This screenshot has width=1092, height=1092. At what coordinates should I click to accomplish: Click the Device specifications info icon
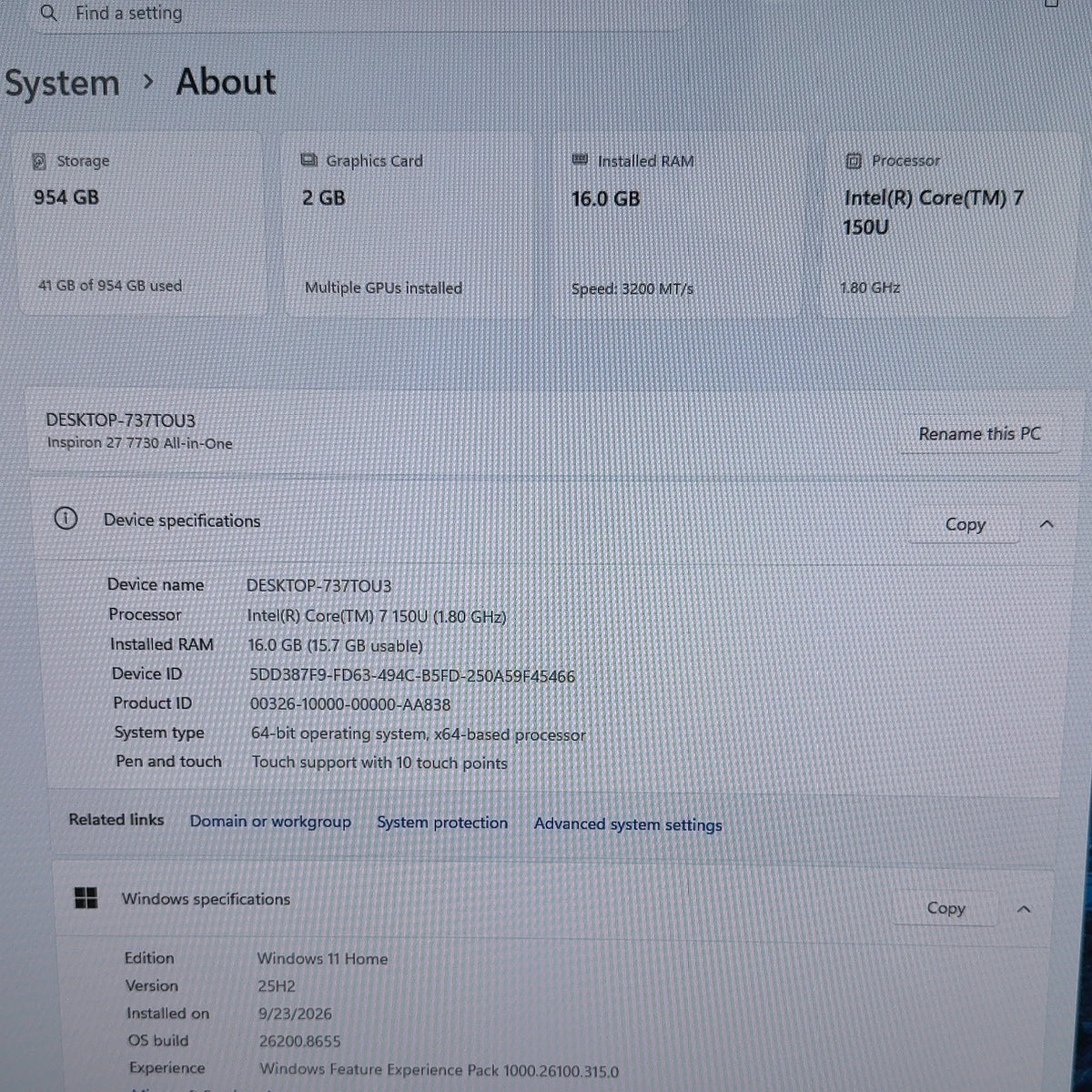click(66, 519)
